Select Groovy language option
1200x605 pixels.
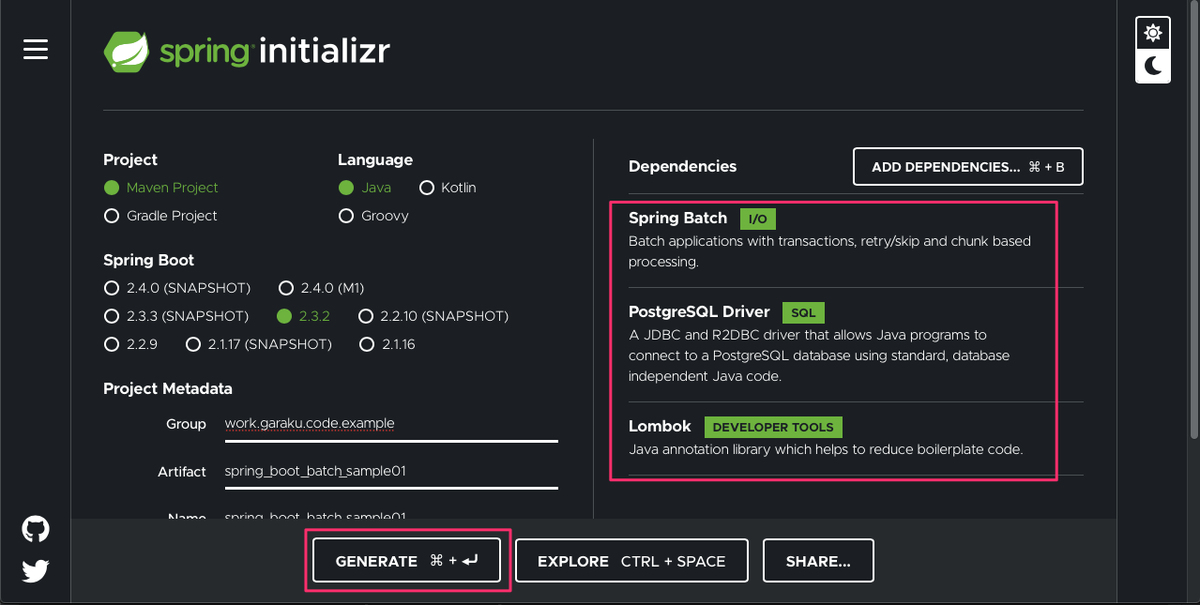coord(346,216)
